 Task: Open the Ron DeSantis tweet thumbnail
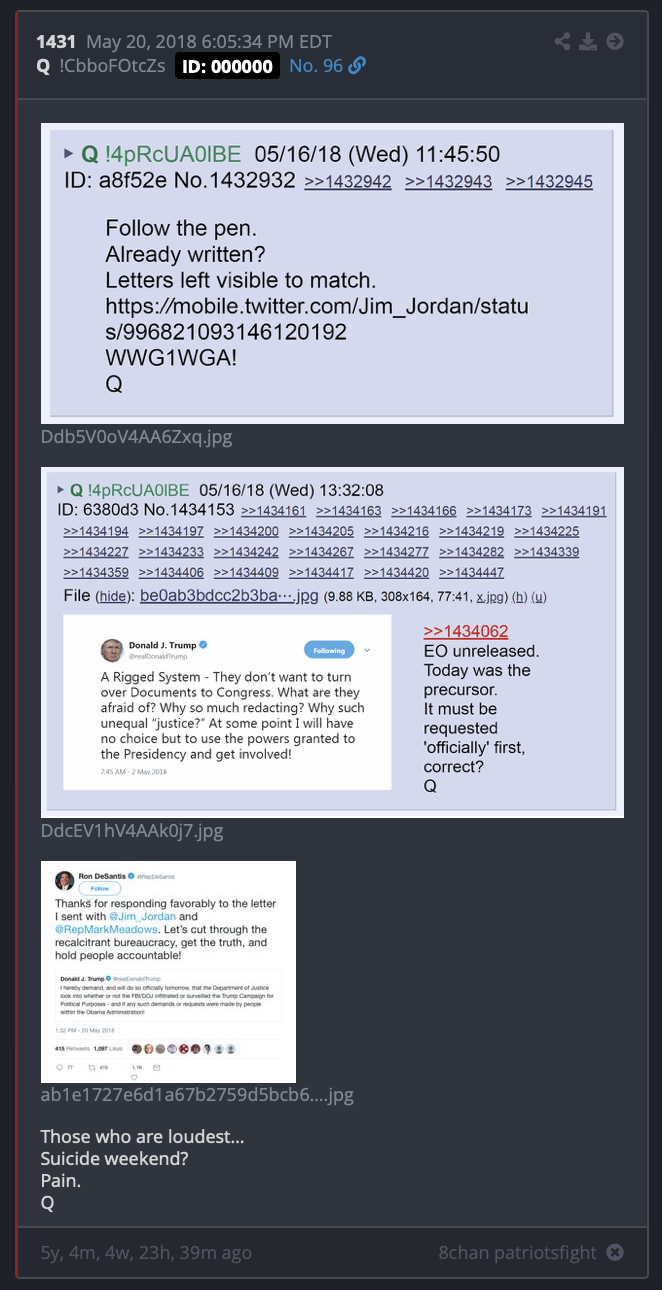click(x=168, y=971)
